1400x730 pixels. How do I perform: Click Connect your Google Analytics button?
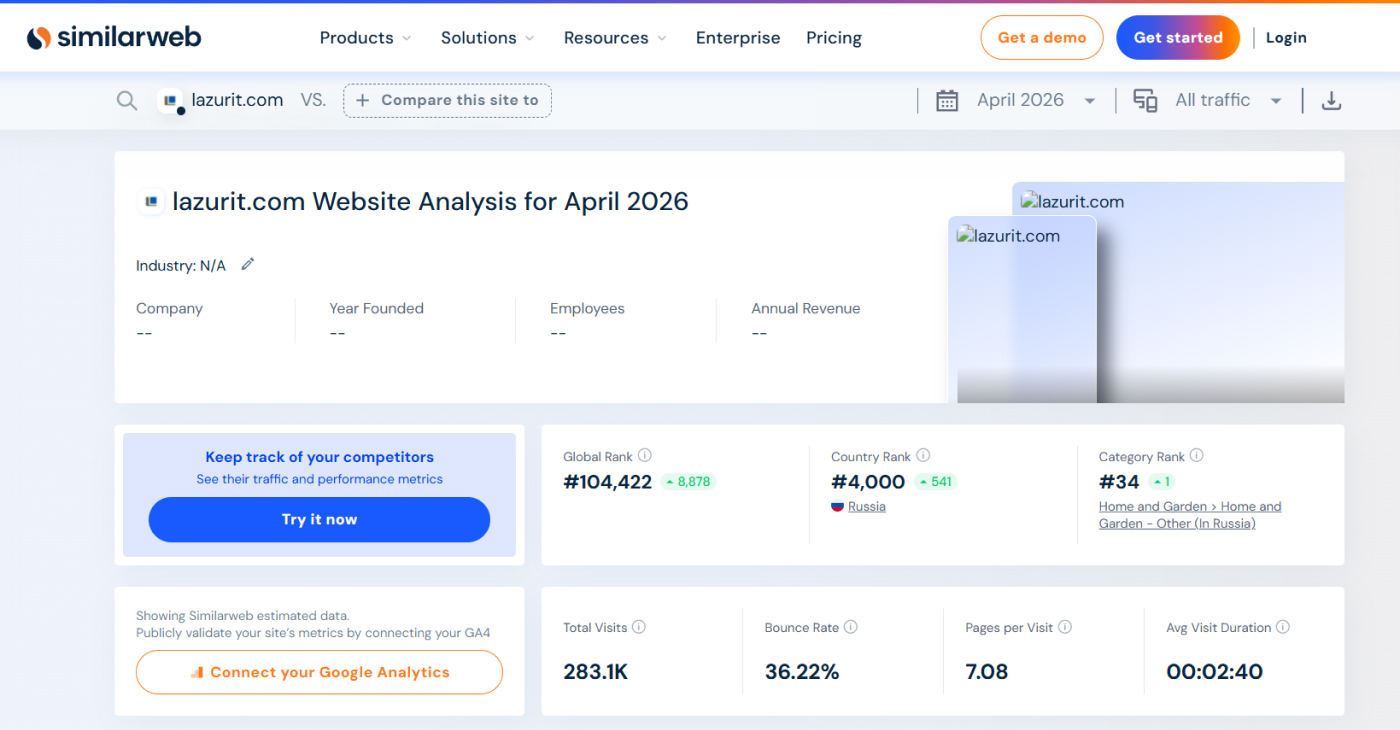click(x=319, y=672)
